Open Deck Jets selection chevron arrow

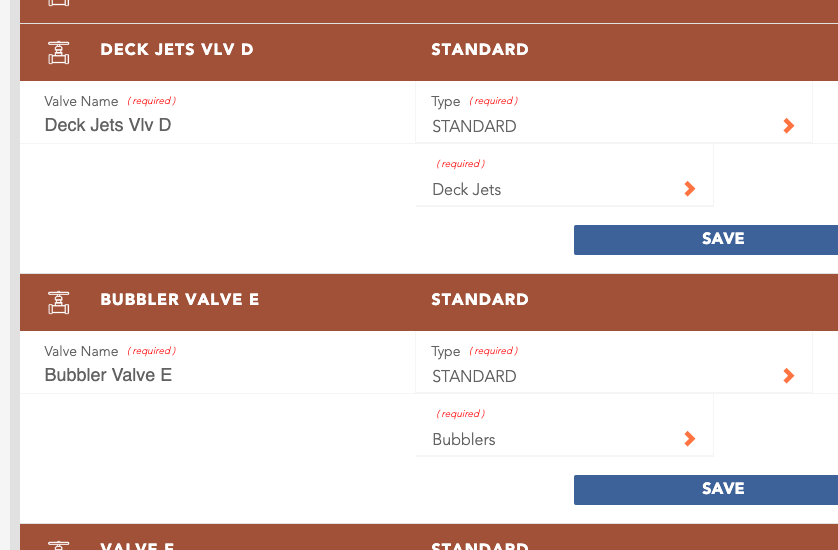click(x=689, y=189)
